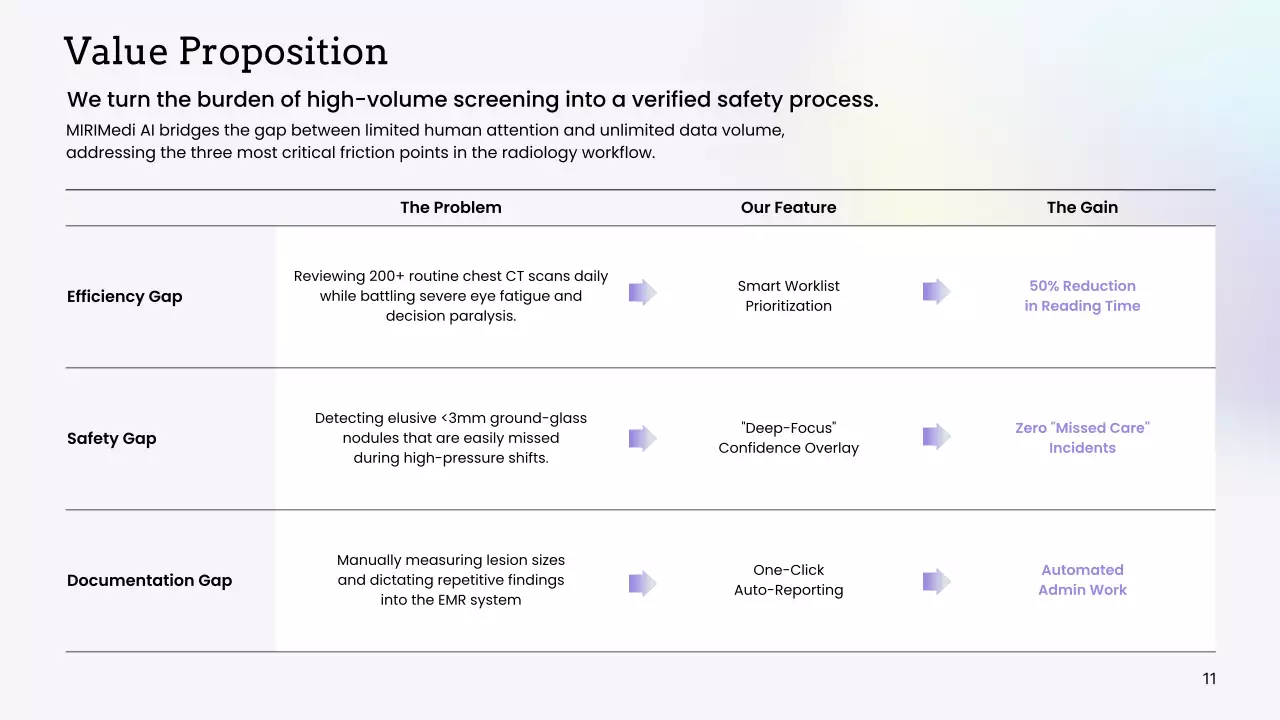This screenshot has width=1280, height=720.
Task: Select "The Gain" column header
Action: click(x=1082, y=208)
